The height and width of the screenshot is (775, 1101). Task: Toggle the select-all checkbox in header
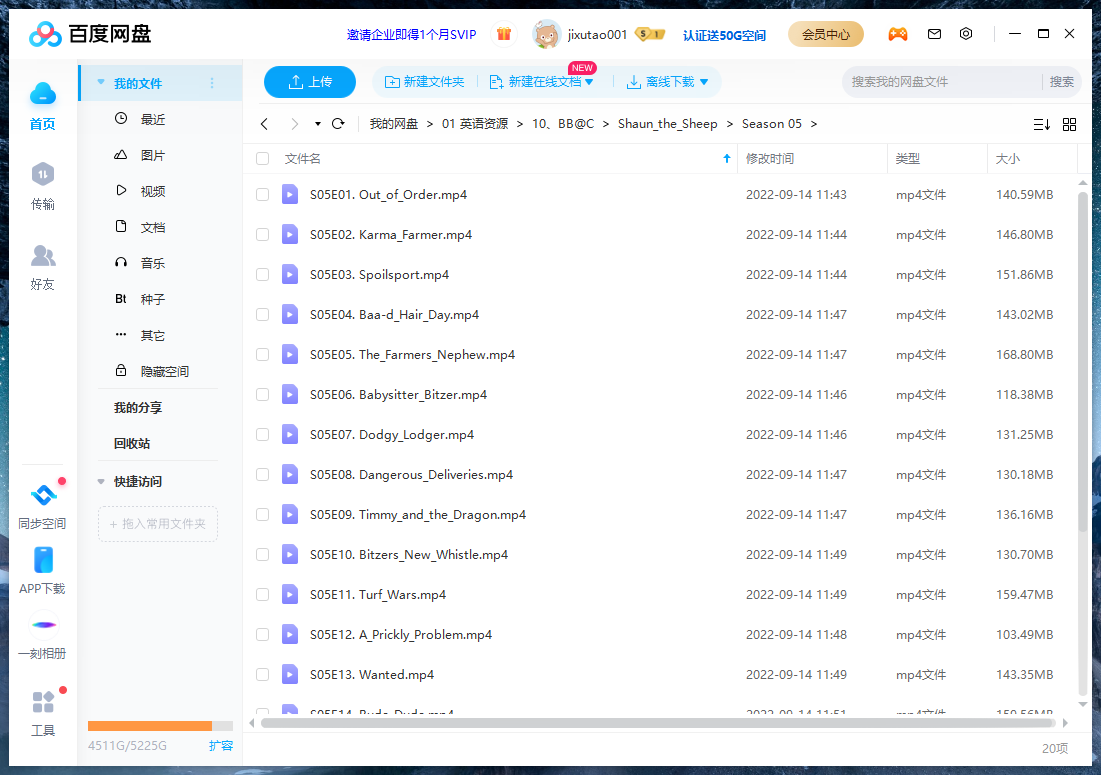263,159
